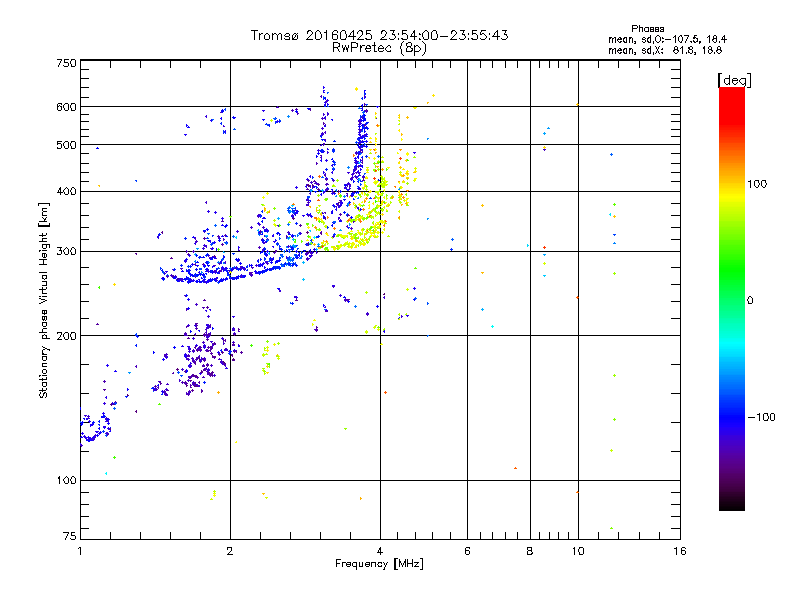Click the 'RwPretec (8p)' subtitle

[379, 48]
